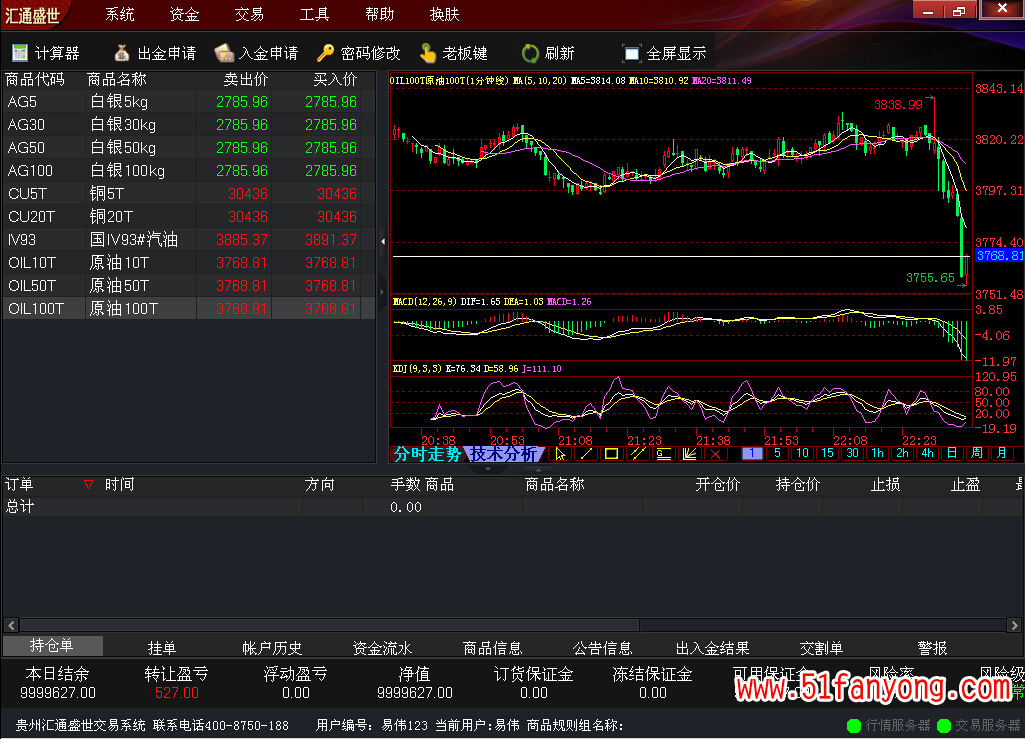
Task: Set chart period to 10 minutes
Action: tap(802, 453)
